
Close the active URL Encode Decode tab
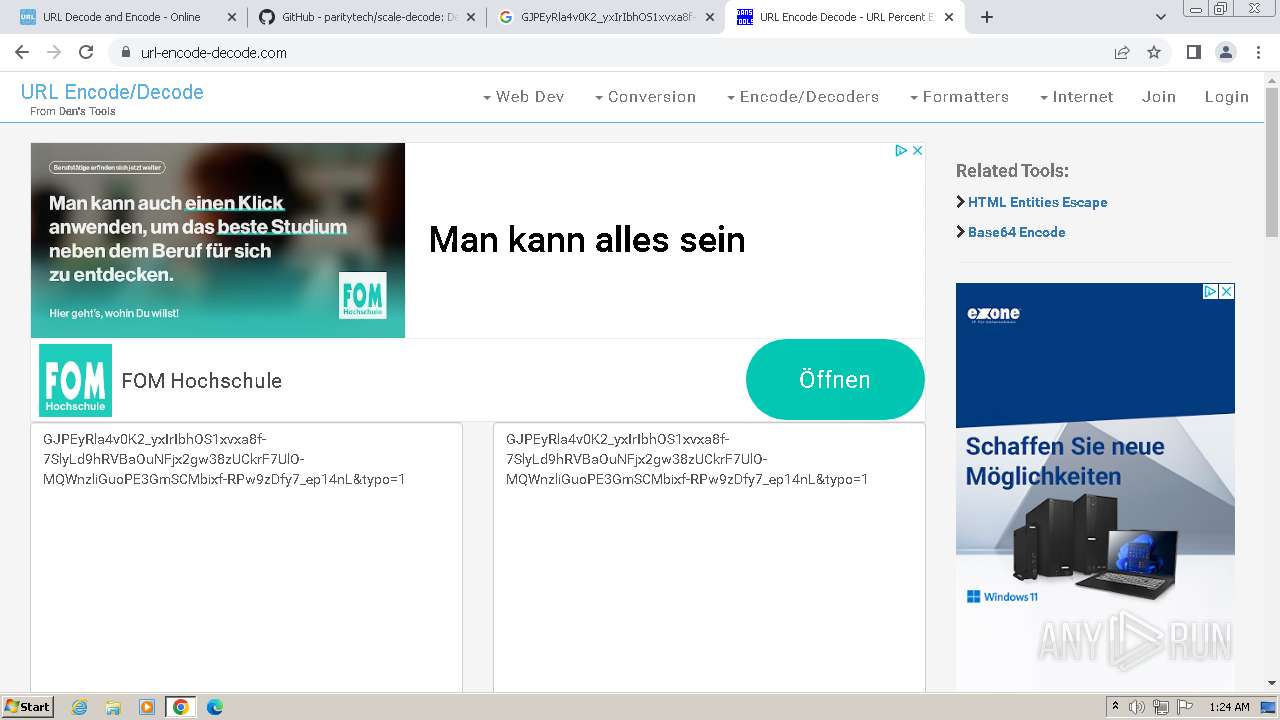(x=949, y=17)
